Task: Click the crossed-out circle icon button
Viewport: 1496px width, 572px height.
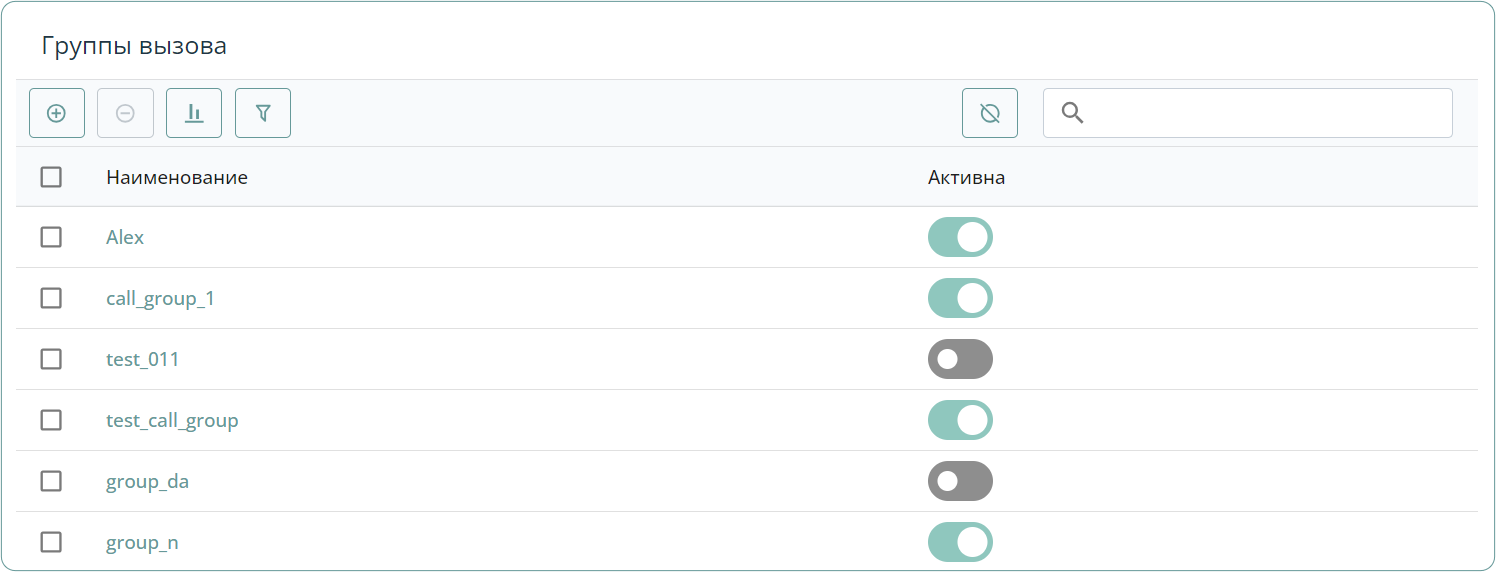Action: pyautogui.click(x=990, y=113)
